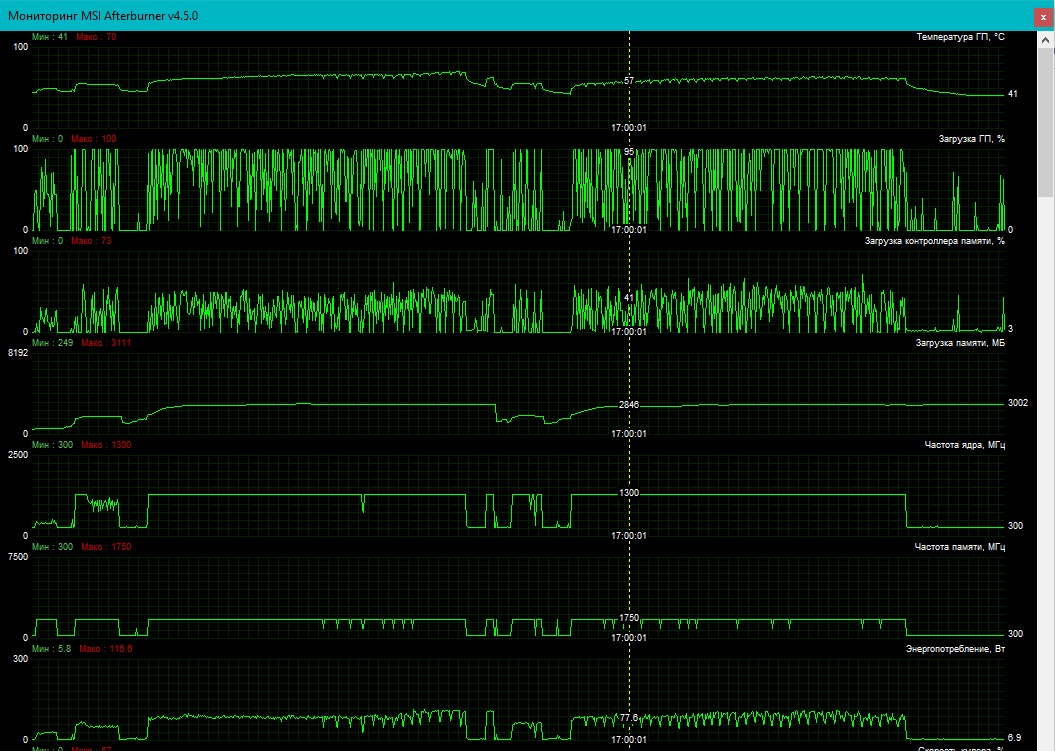Select the 'Энергопотребление, Вт' graph label

click(x=955, y=649)
